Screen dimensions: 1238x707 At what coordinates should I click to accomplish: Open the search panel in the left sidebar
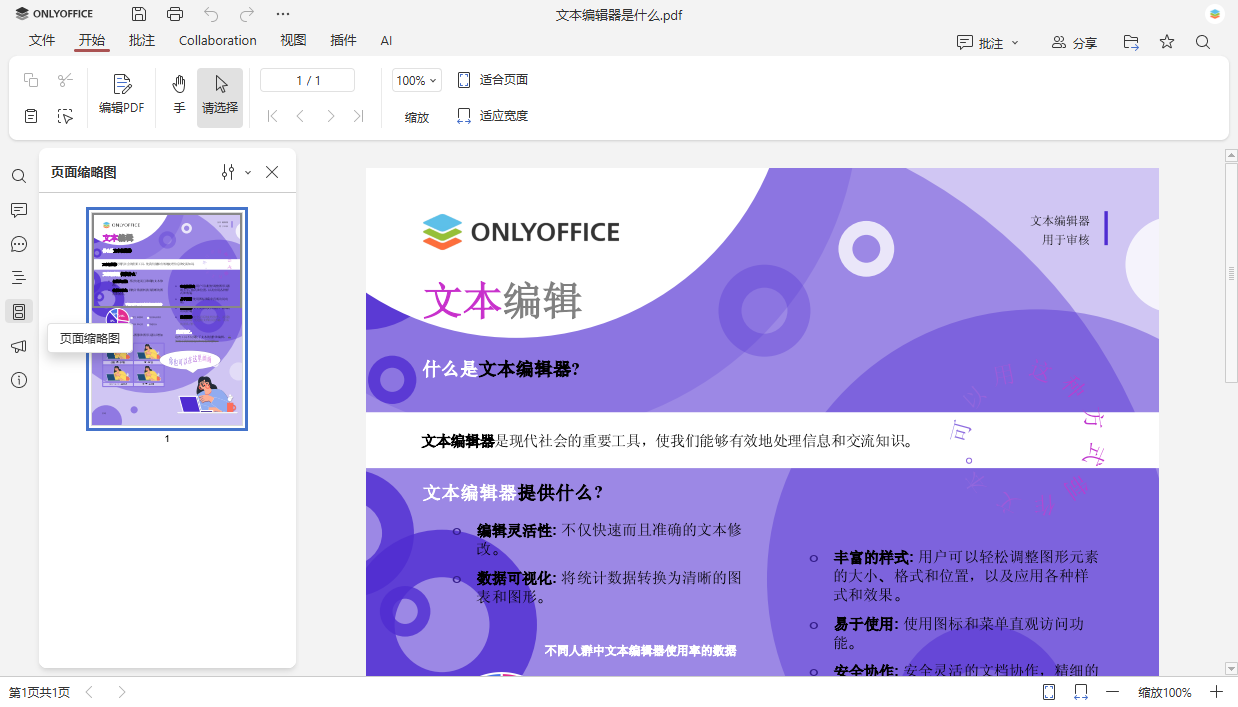coord(18,176)
